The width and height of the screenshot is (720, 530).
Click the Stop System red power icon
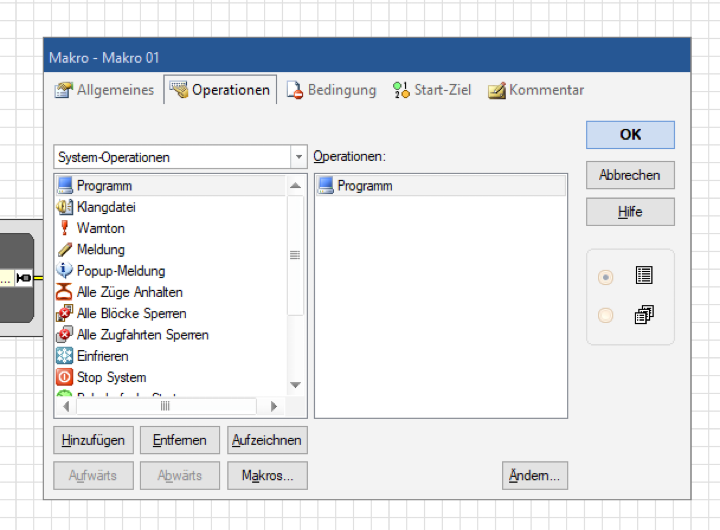[64, 377]
